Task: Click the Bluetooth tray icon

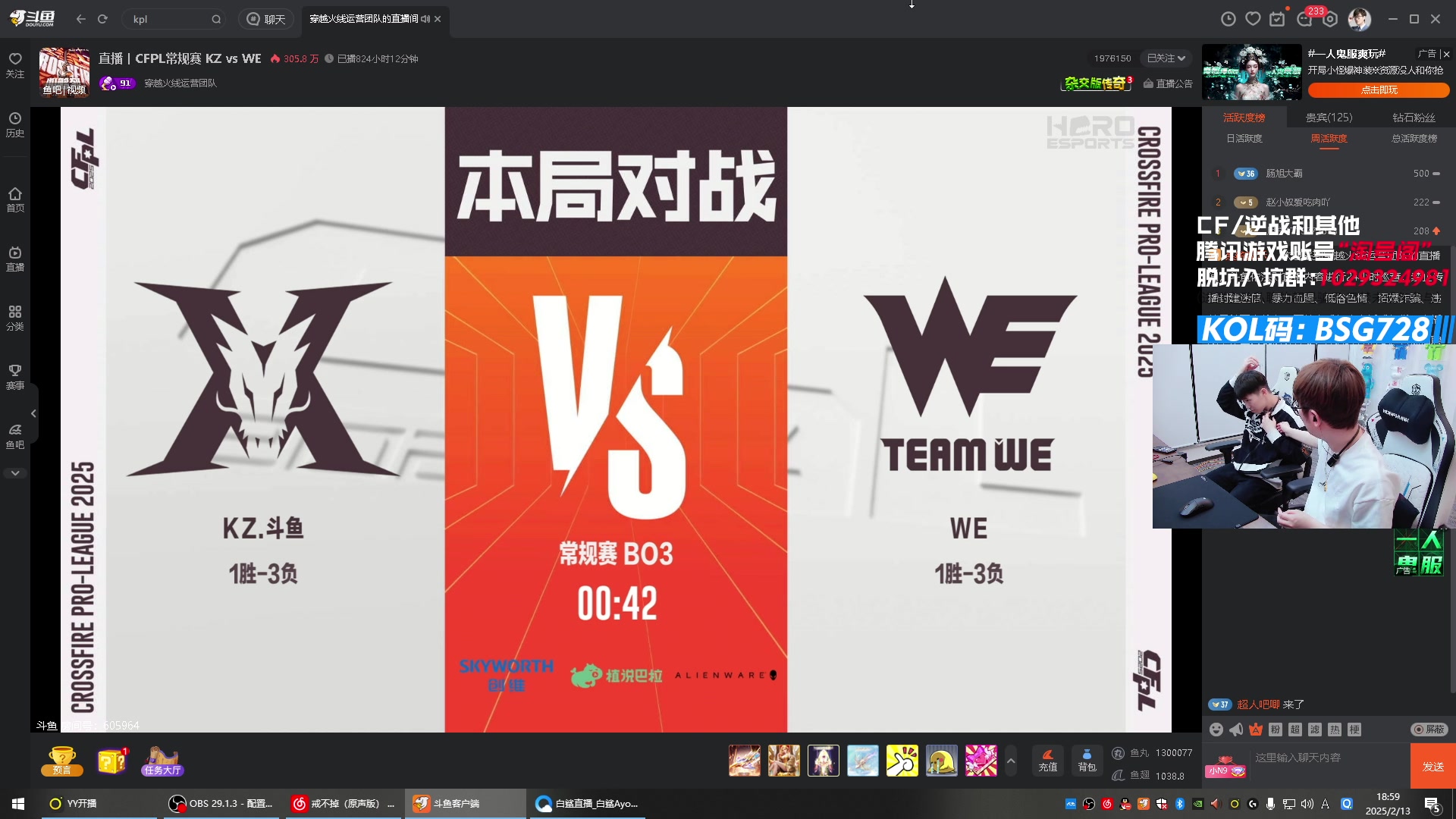Action: click(x=1180, y=804)
